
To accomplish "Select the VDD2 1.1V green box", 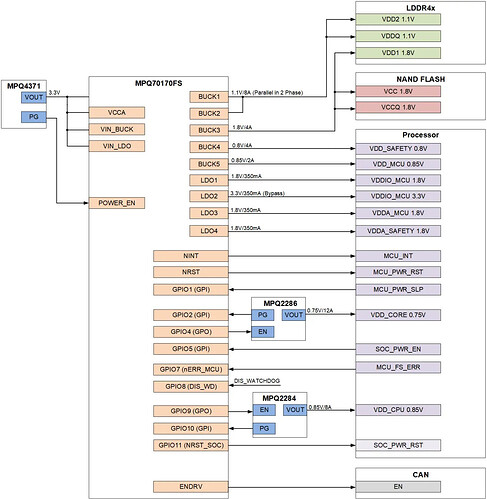I will (398, 19).
